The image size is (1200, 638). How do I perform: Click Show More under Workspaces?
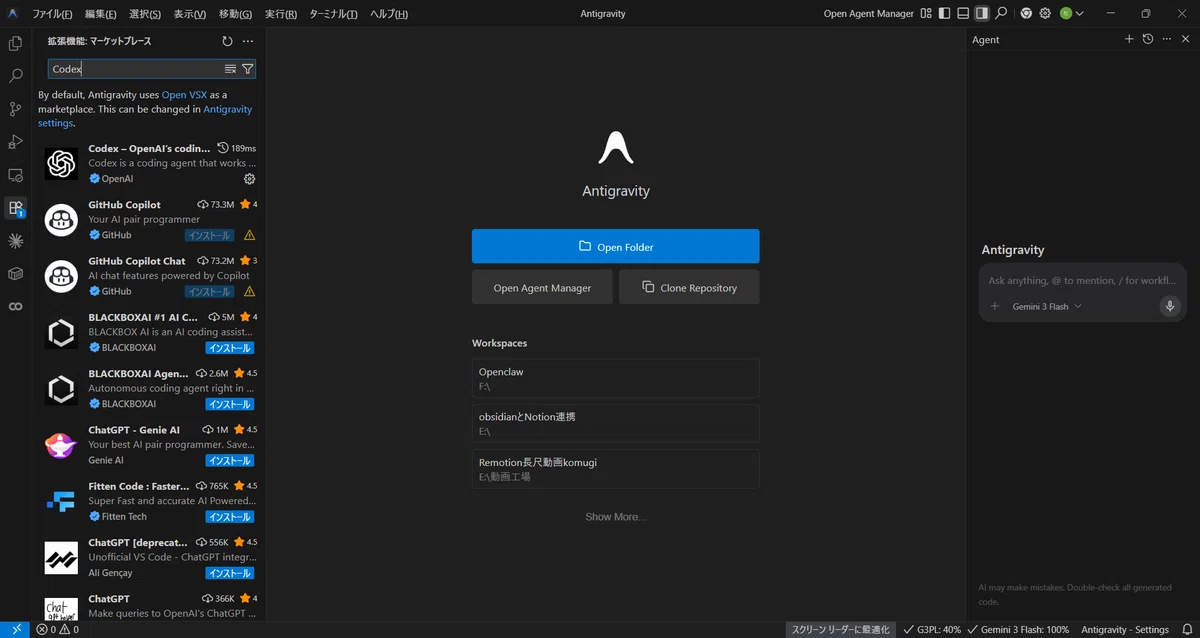(615, 517)
